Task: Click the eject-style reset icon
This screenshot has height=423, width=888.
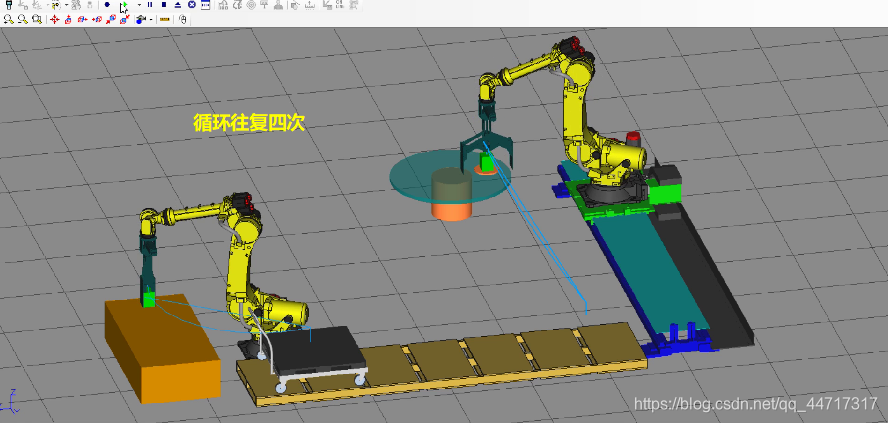Action: click(178, 5)
